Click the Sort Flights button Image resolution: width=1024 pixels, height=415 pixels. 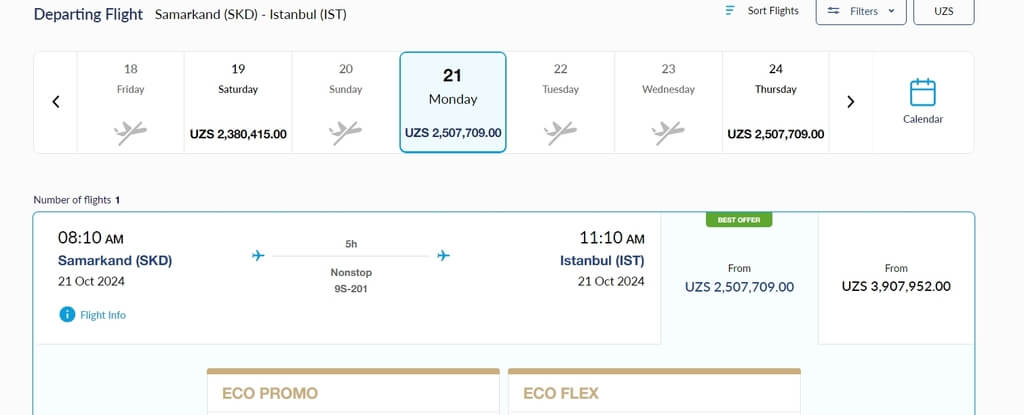[761, 10]
